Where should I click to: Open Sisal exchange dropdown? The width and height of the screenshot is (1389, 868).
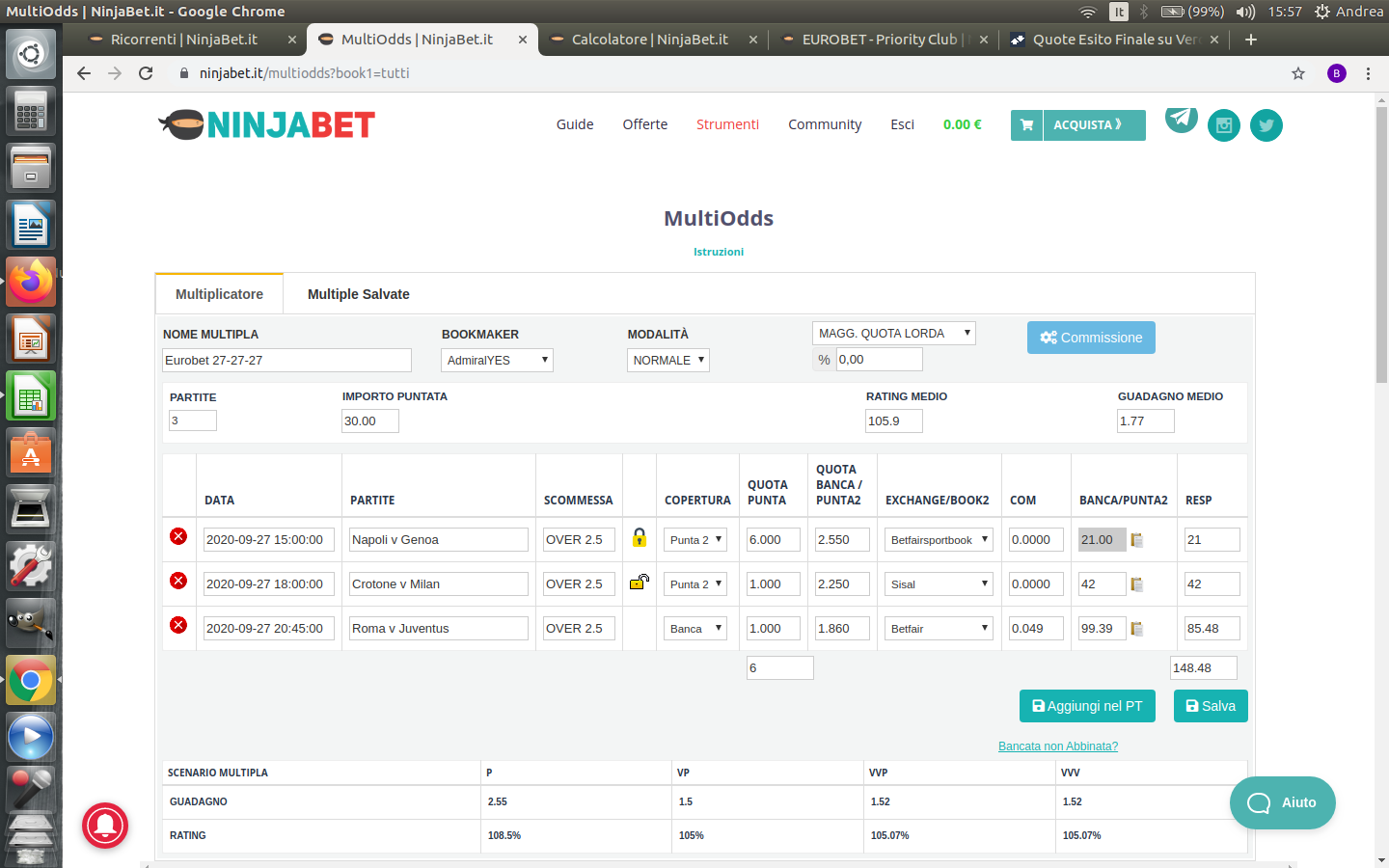click(939, 584)
